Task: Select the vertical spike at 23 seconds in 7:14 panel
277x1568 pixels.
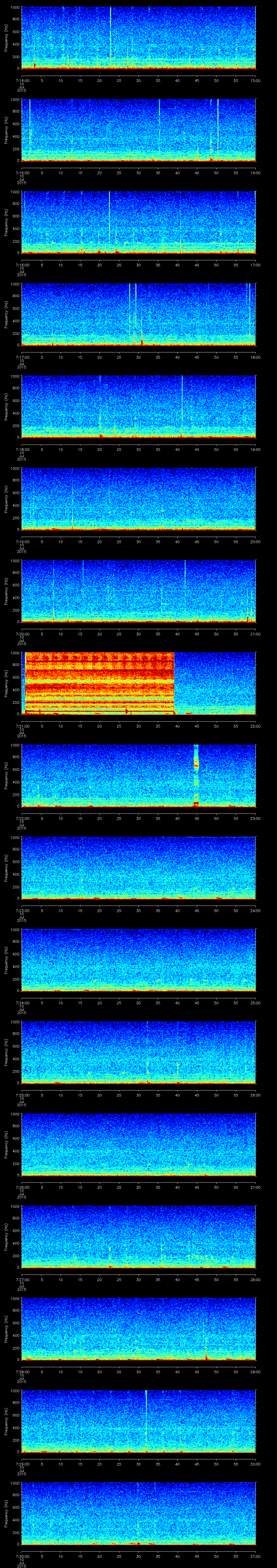Action: (x=110, y=34)
